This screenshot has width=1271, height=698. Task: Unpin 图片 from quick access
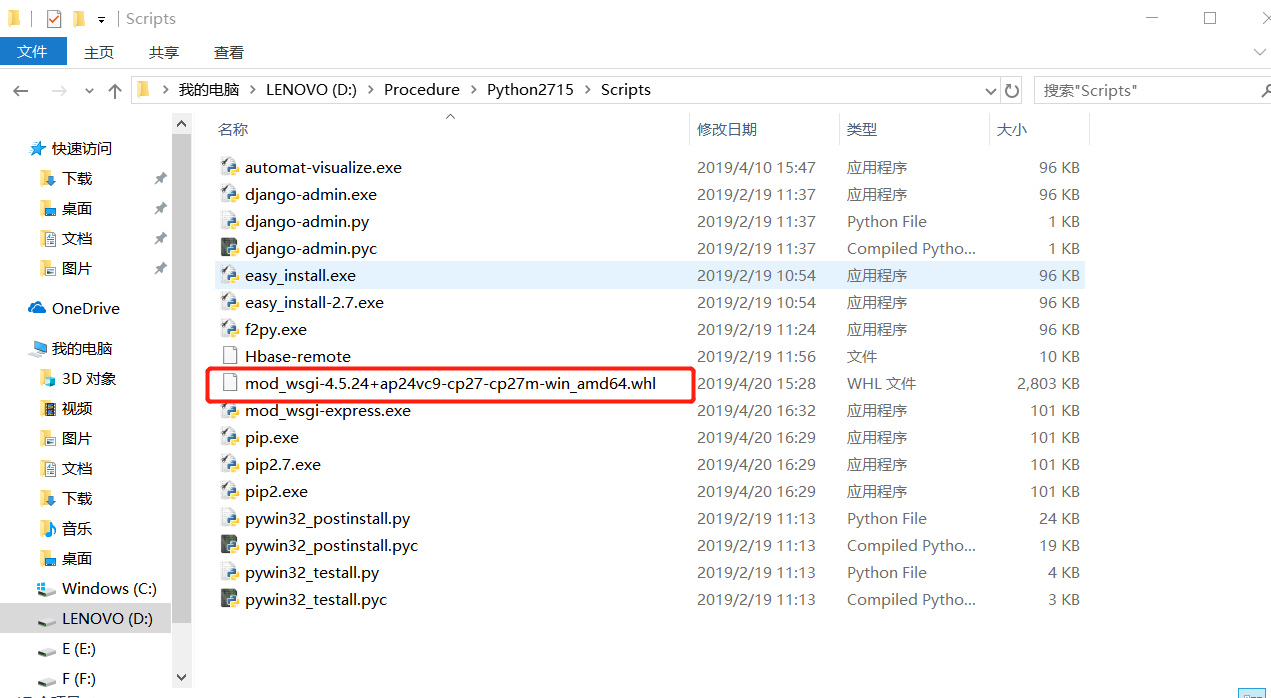click(159, 268)
